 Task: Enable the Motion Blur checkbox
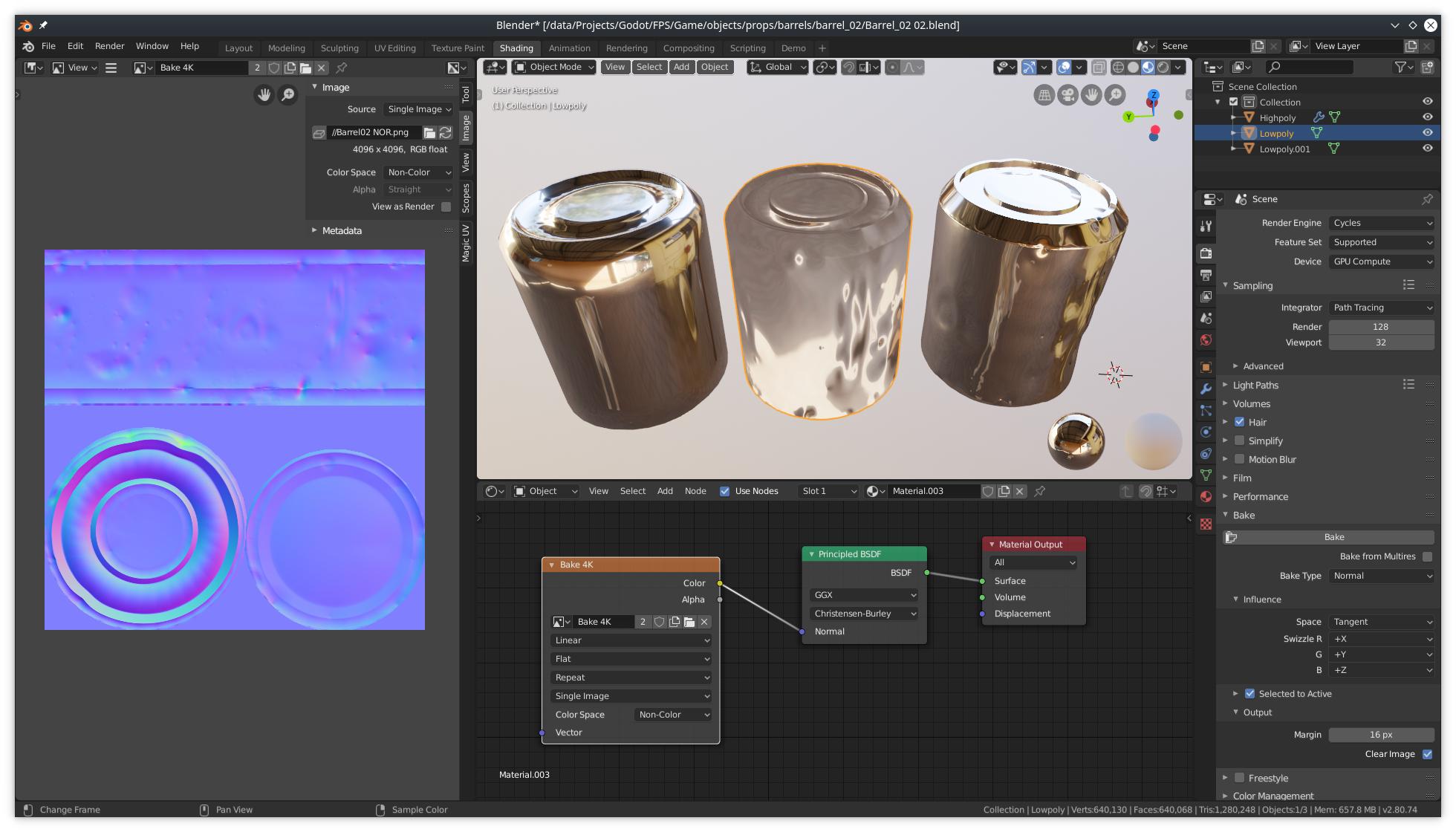pos(1239,459)
